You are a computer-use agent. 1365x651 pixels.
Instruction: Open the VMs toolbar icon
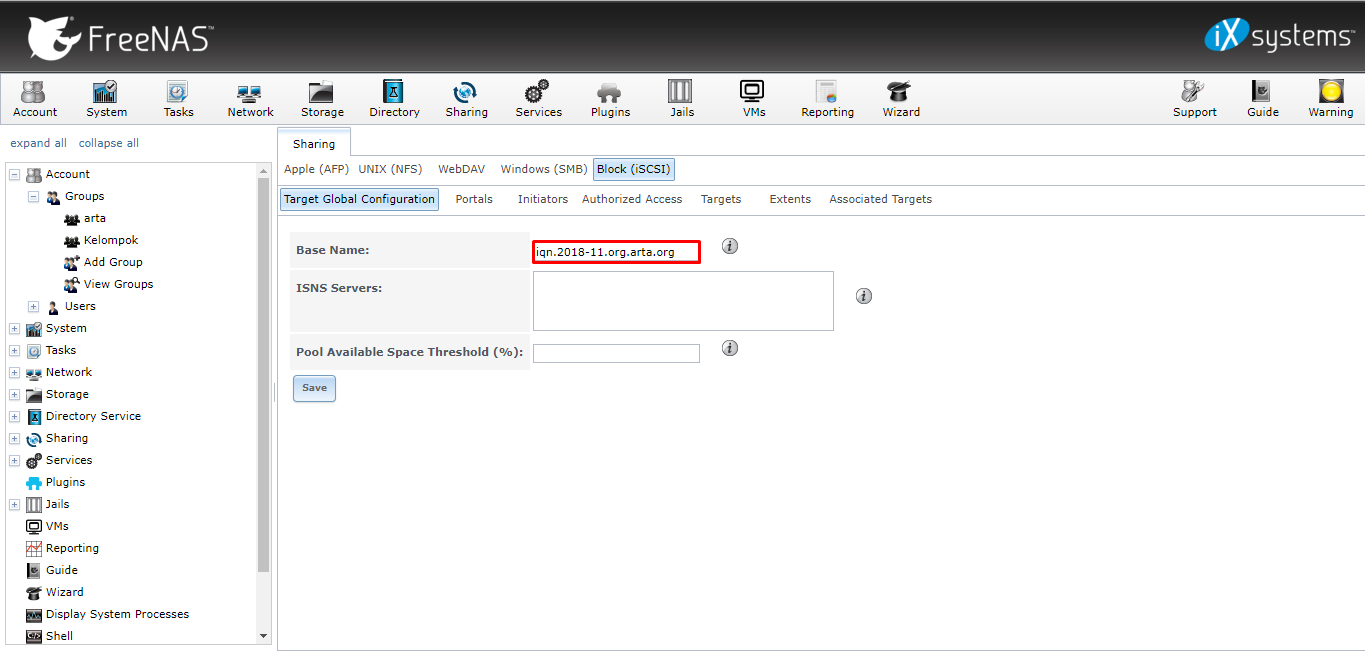(x=752, y=98)
